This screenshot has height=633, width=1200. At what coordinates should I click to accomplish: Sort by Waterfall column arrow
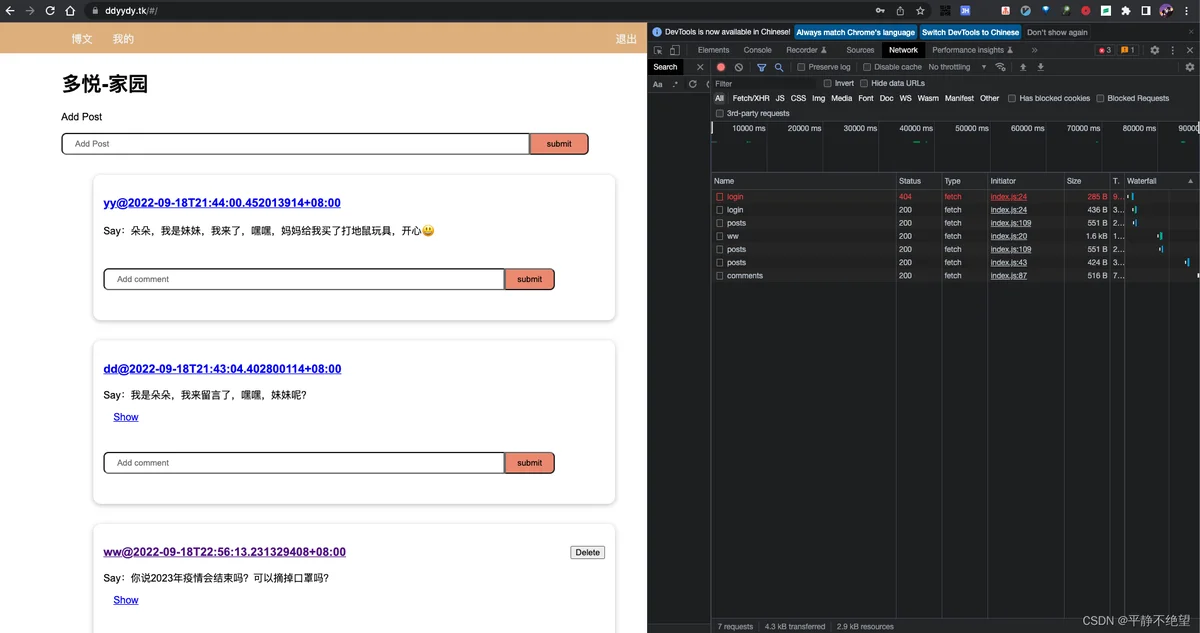(x=1190, y=181)
